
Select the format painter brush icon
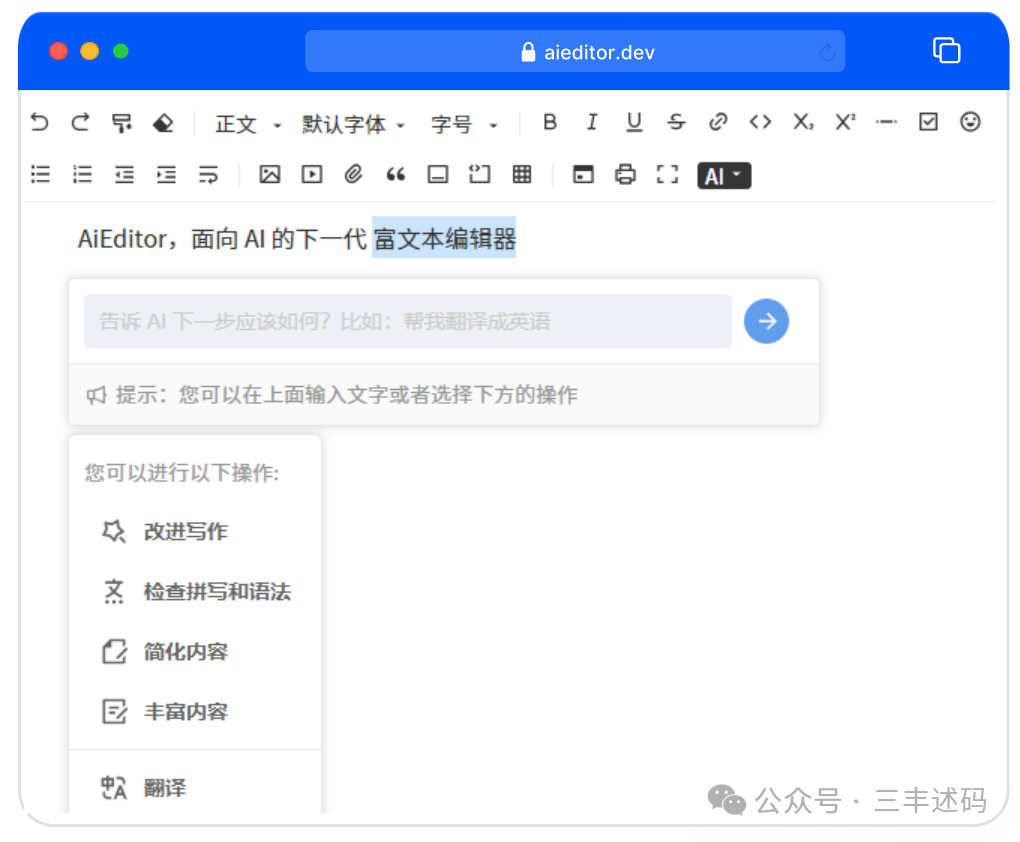click(x=122, y=123)
